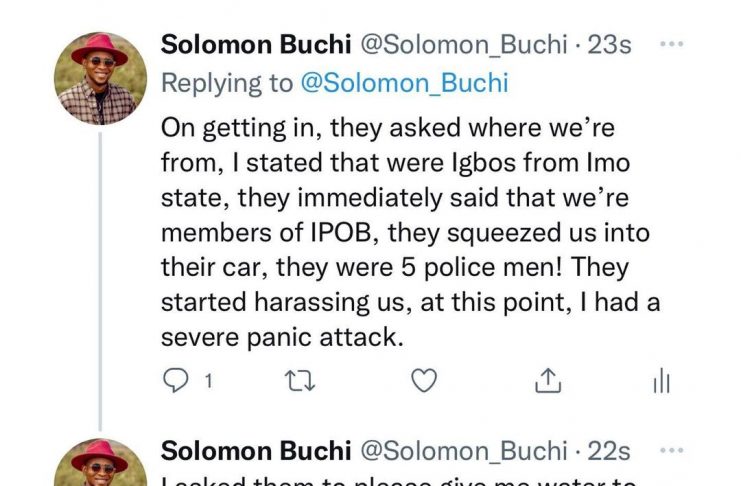Open more options on the 23s tweet
The height and width of the screenshot is (486, 741).
[673, 46]
